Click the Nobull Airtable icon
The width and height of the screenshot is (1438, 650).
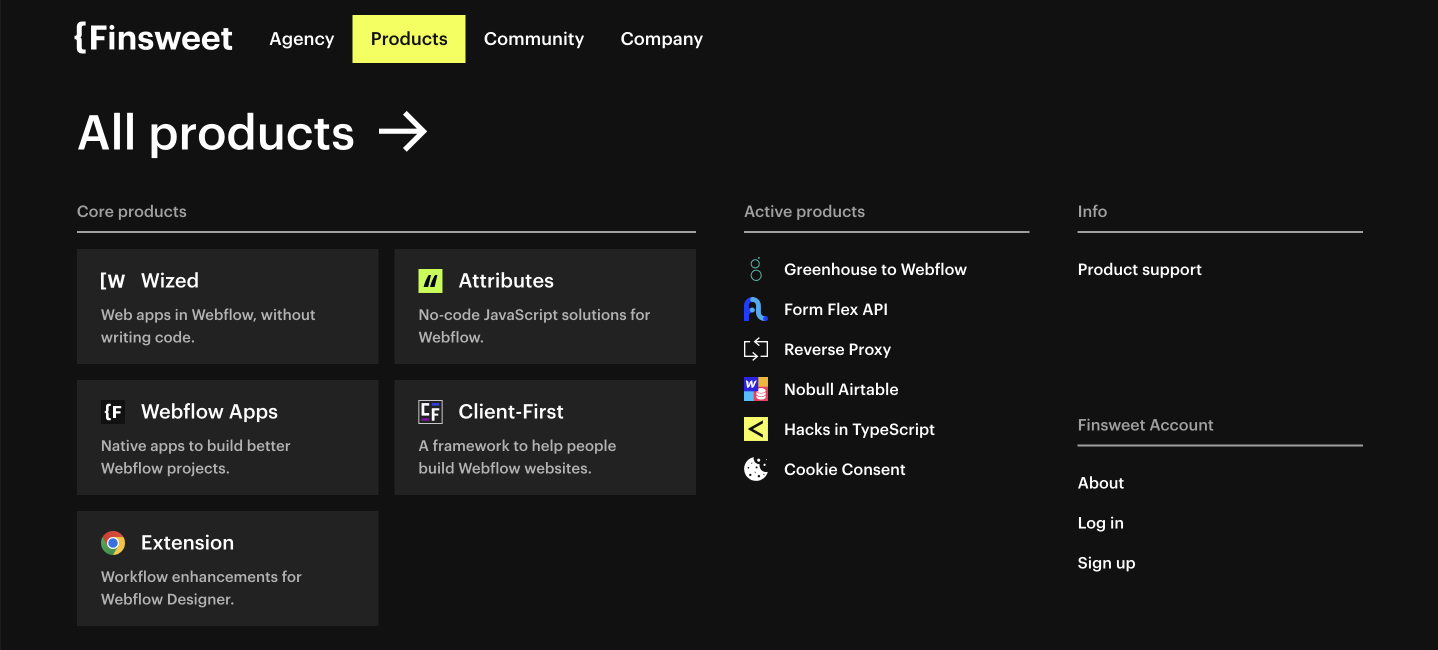pos(756,389)
